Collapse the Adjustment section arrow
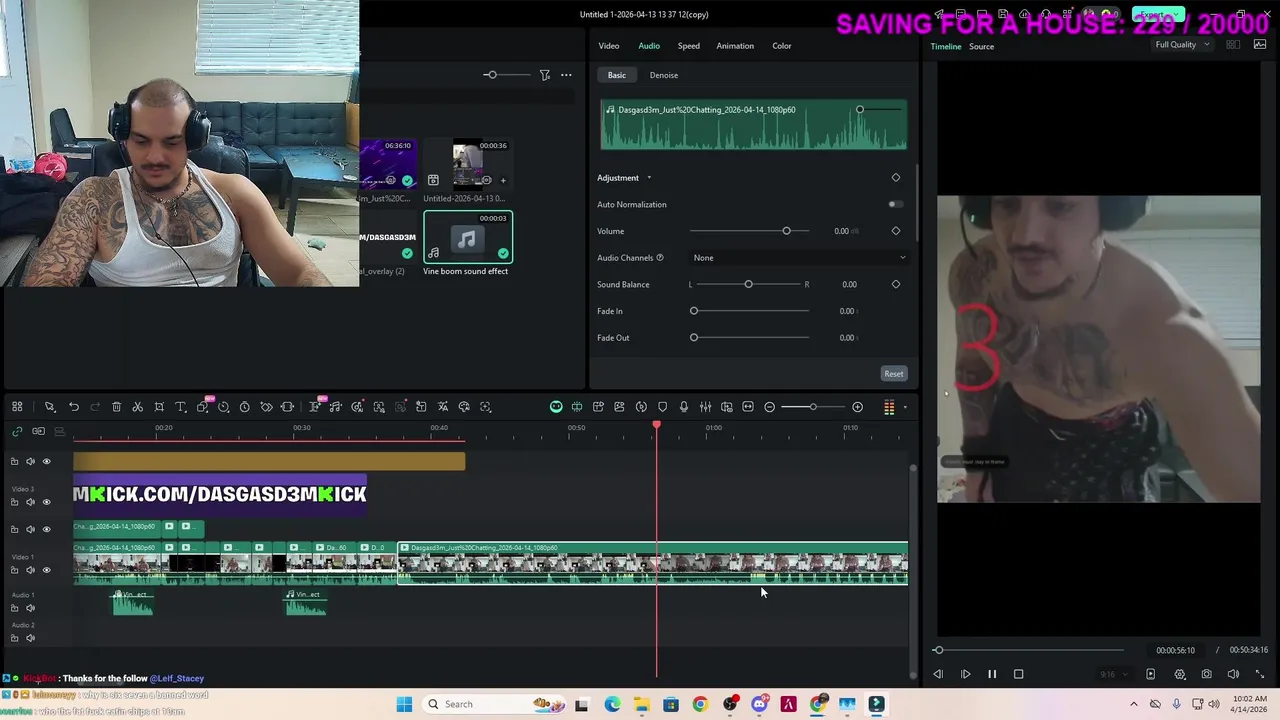Screen dimensions: 1280x720 [x=648, y=178]
